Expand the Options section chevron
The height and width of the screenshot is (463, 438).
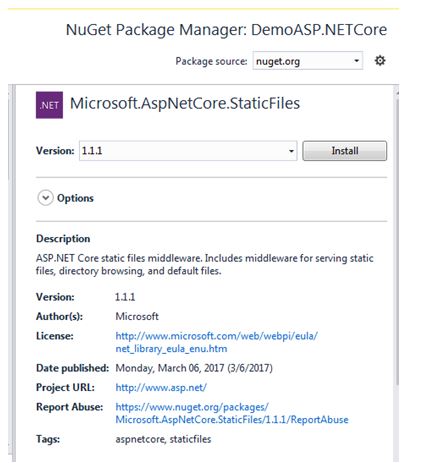(45, 198)
